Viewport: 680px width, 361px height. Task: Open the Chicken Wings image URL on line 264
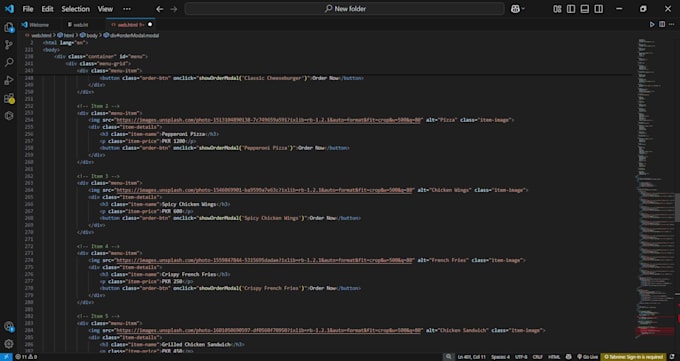pyautogui.click(x=264, y=190)
